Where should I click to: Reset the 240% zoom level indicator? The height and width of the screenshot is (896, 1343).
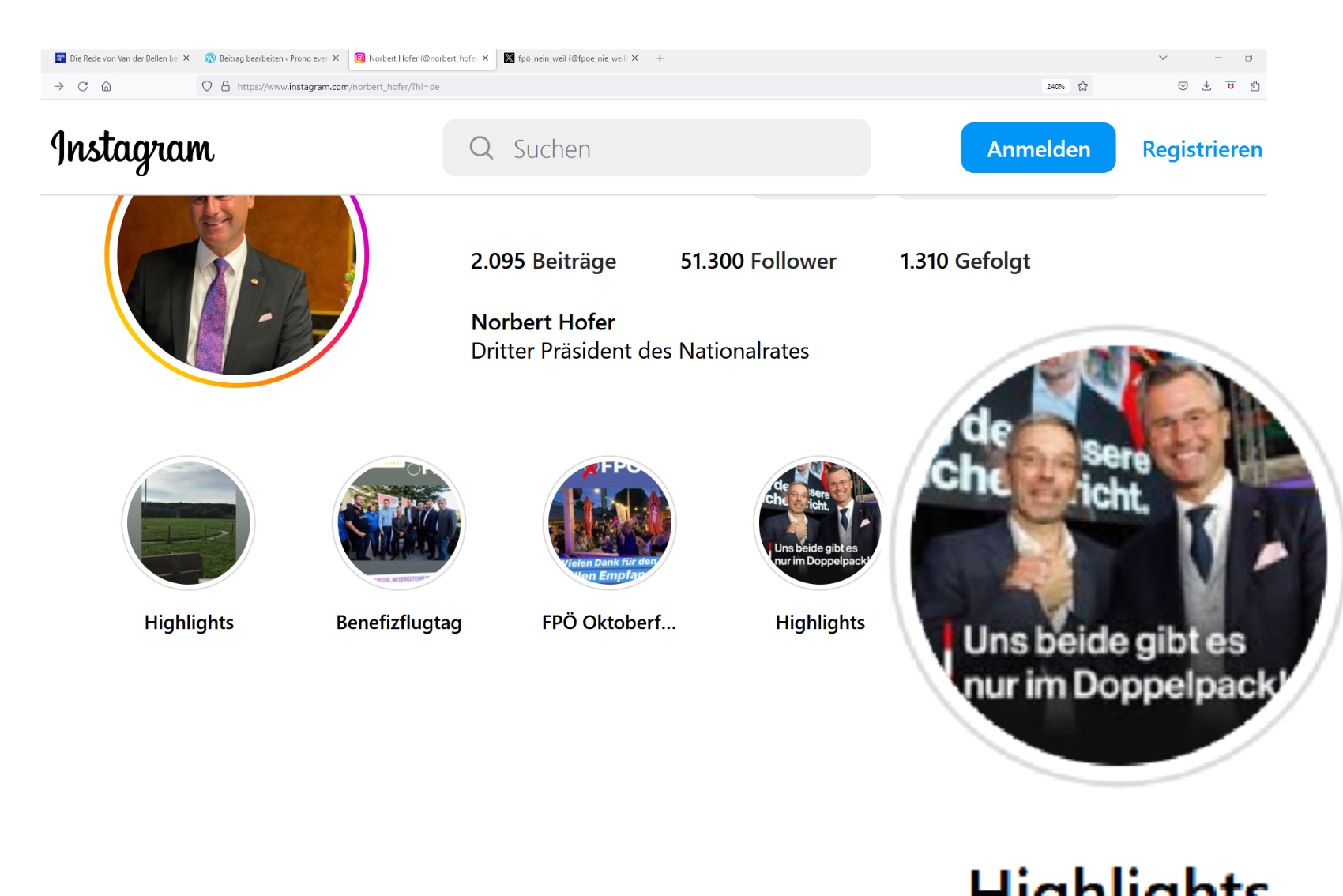tap(1055, 87)
